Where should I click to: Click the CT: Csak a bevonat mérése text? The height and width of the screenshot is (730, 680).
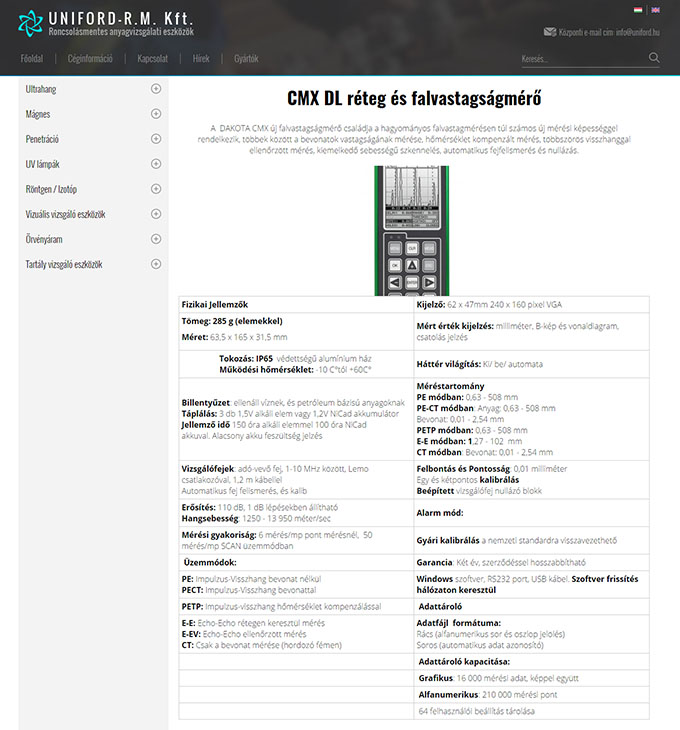click(262, 645)
